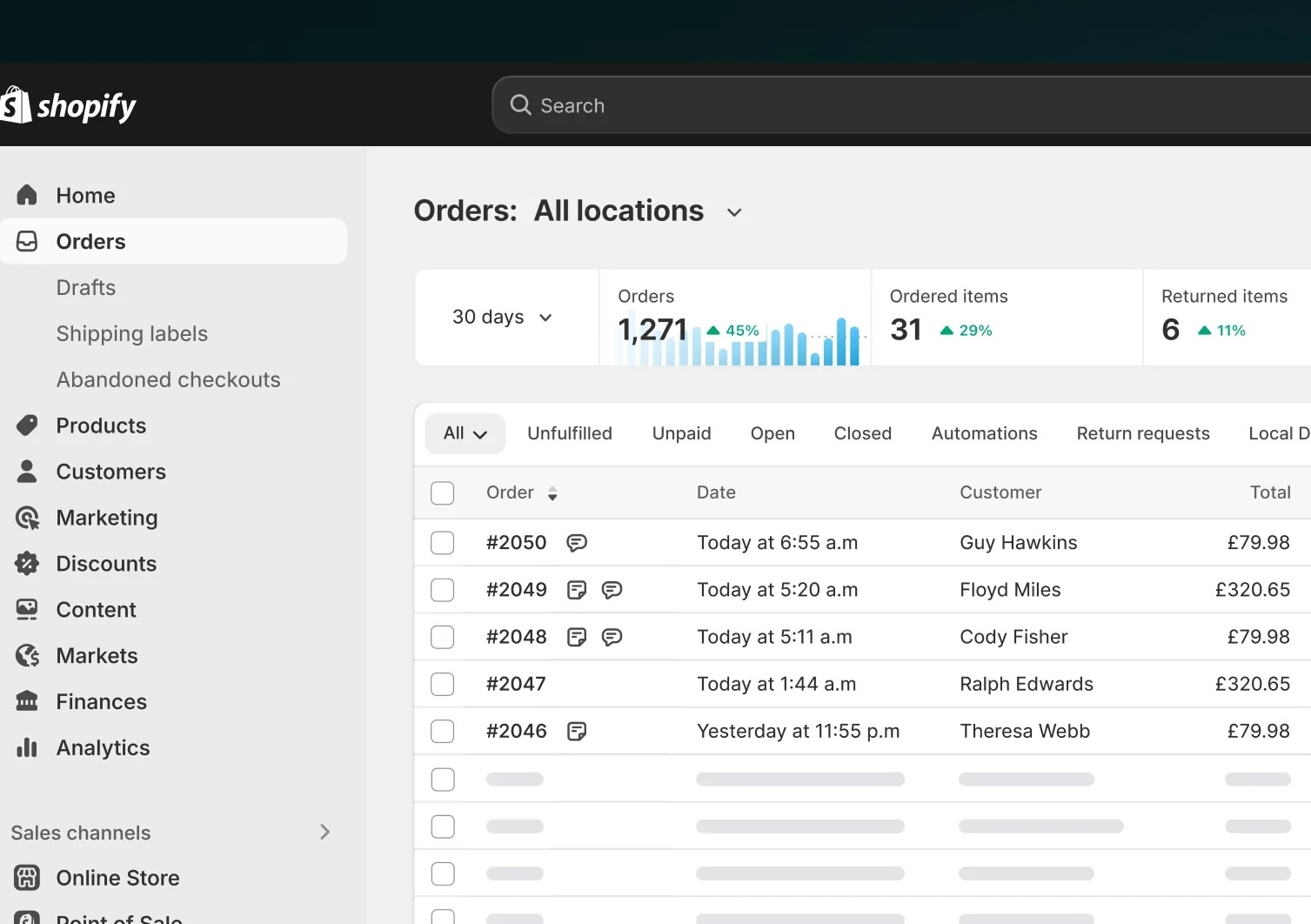Open Analytics via its bar chart icon
This screenshot has height=924, width=1311.
coord(26,747)
